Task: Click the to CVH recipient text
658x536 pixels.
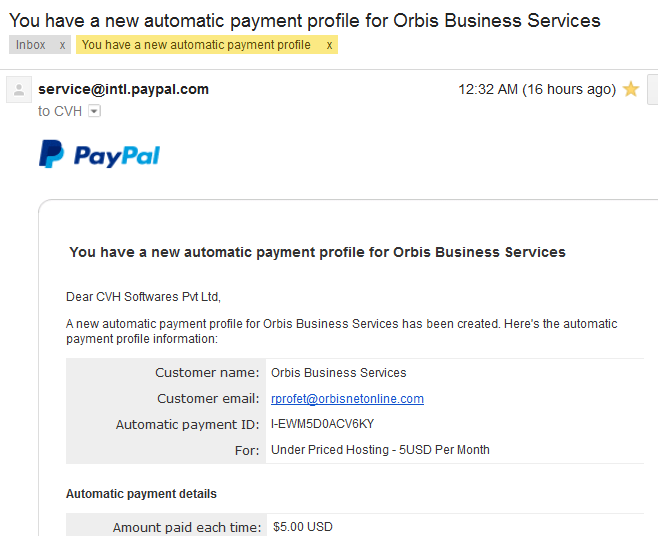Action: [60, 111]
